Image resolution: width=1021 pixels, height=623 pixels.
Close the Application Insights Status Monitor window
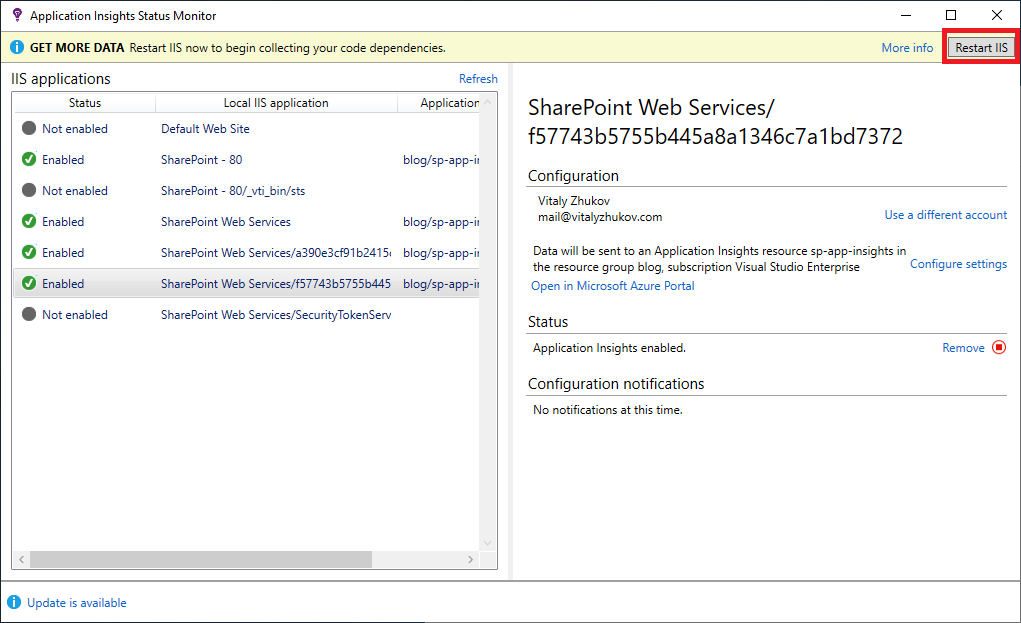996,15
